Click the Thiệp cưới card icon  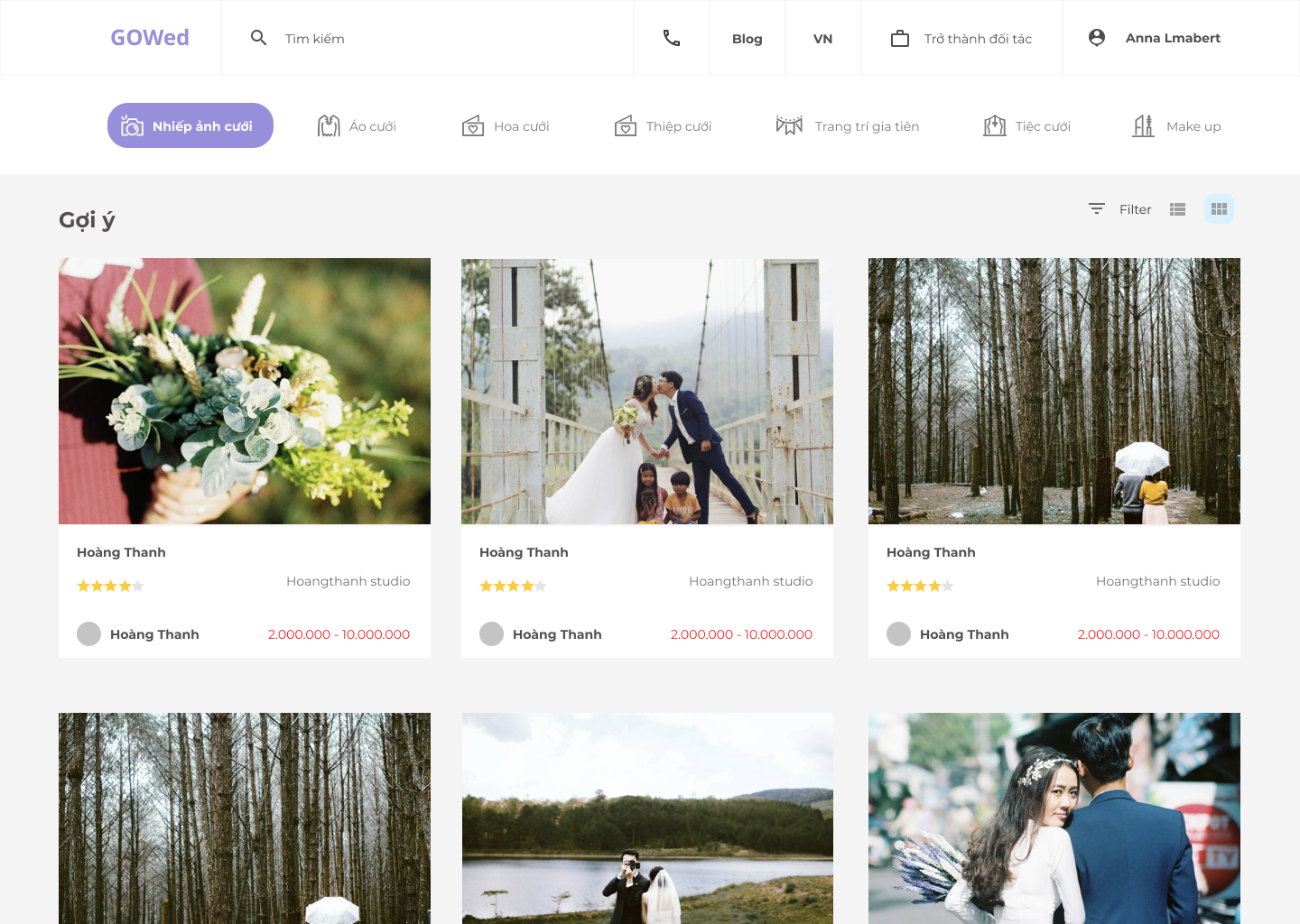click(x=626, y=125)
